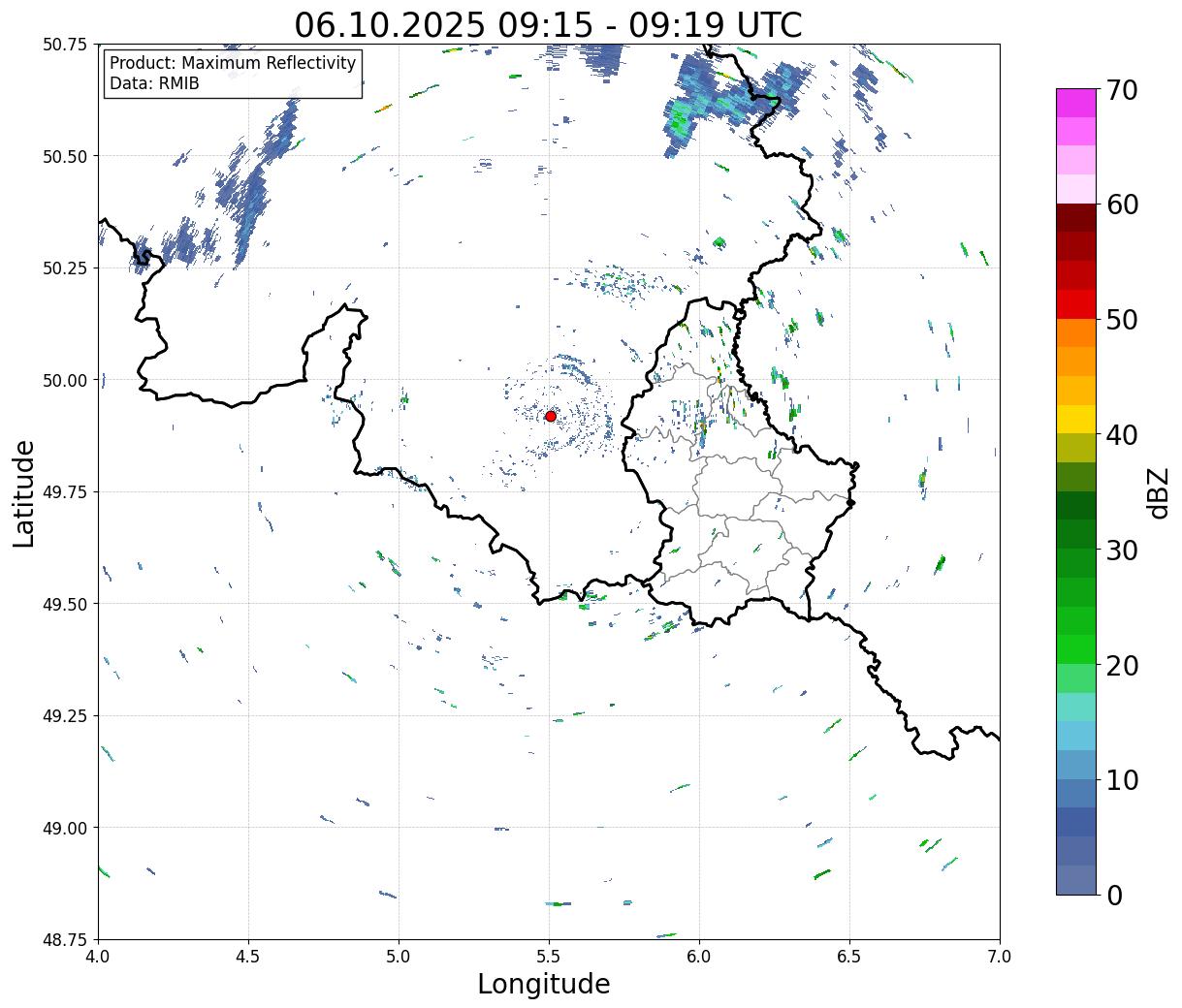The height and width of the screenshot is (1008, 1182).
Task: Click the yellow swatch above 40
Action: [x=1076, y=419]
